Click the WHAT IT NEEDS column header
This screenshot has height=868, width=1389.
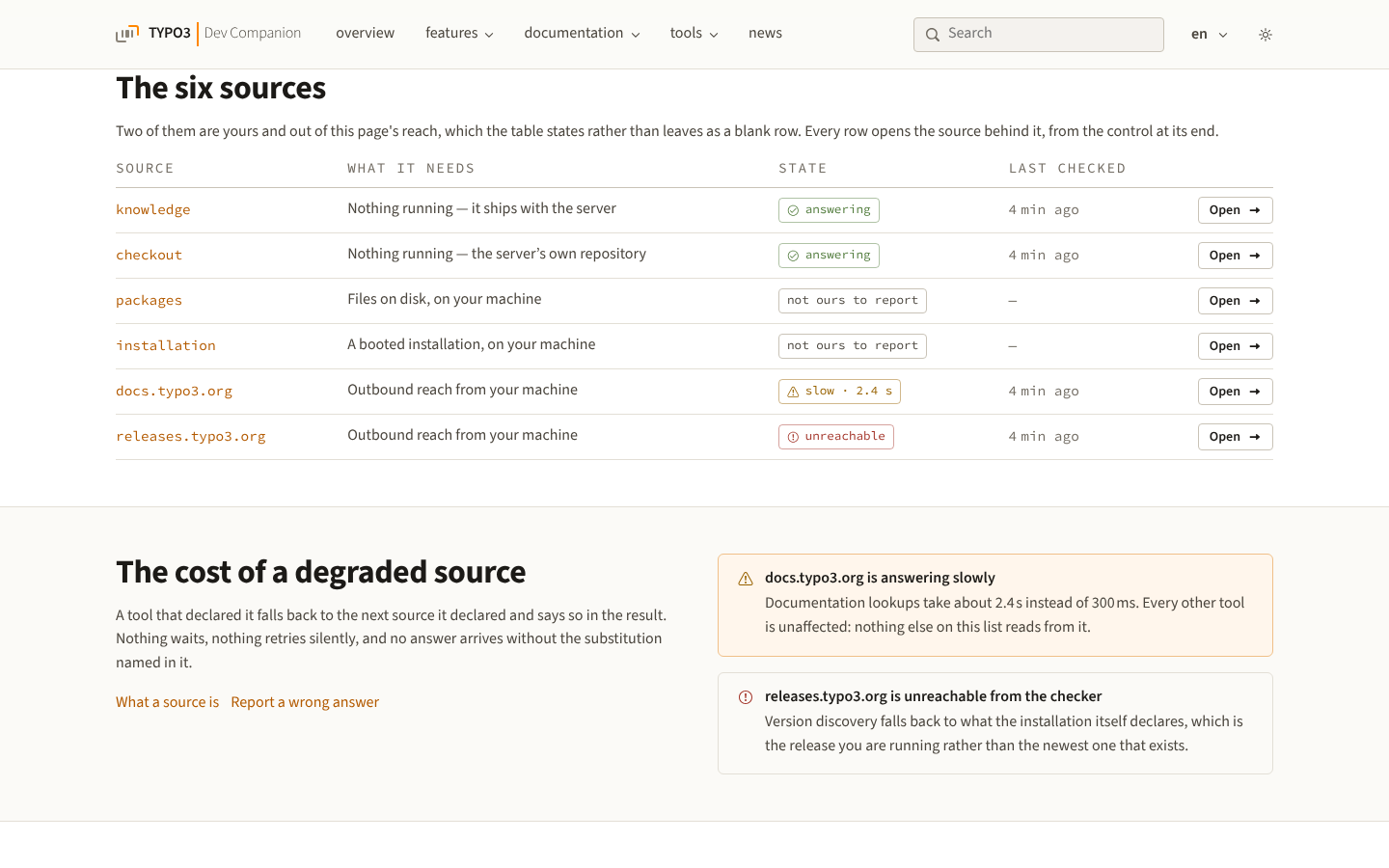pos(411,169)
